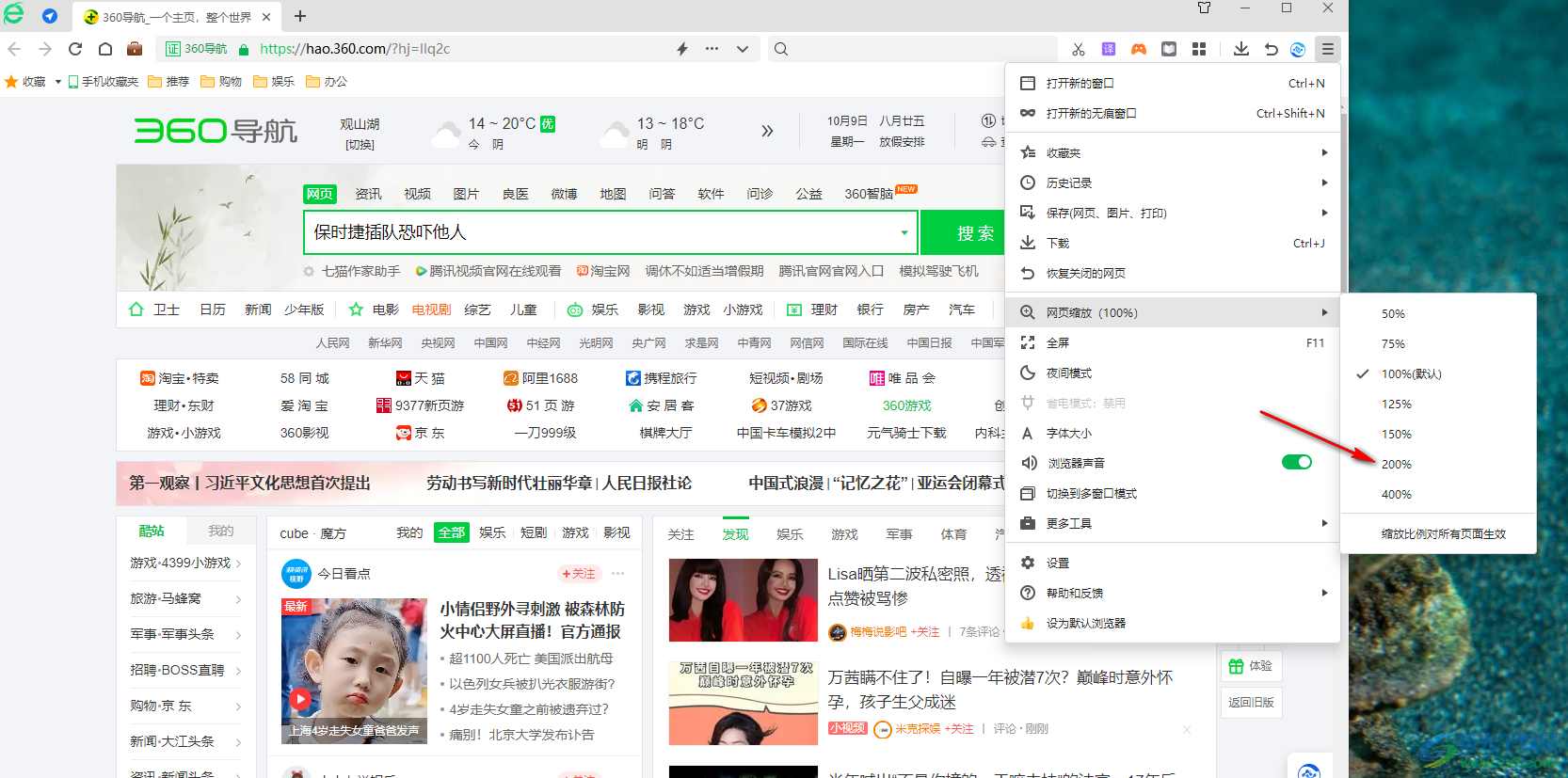Play the 上海4岁走失女童 video thumbnail
Screen dimensions: 1568x778
pos(354,672)
